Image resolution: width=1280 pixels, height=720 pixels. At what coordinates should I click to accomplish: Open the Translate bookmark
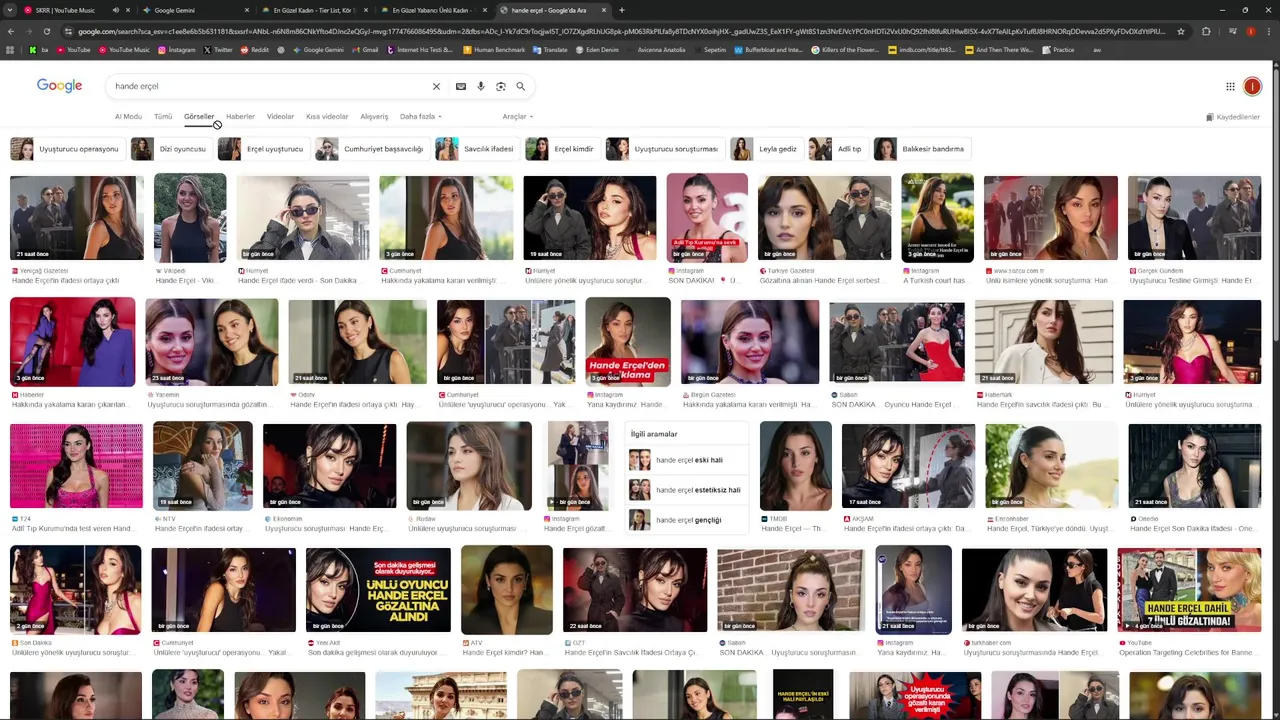[x=549, y=50]
